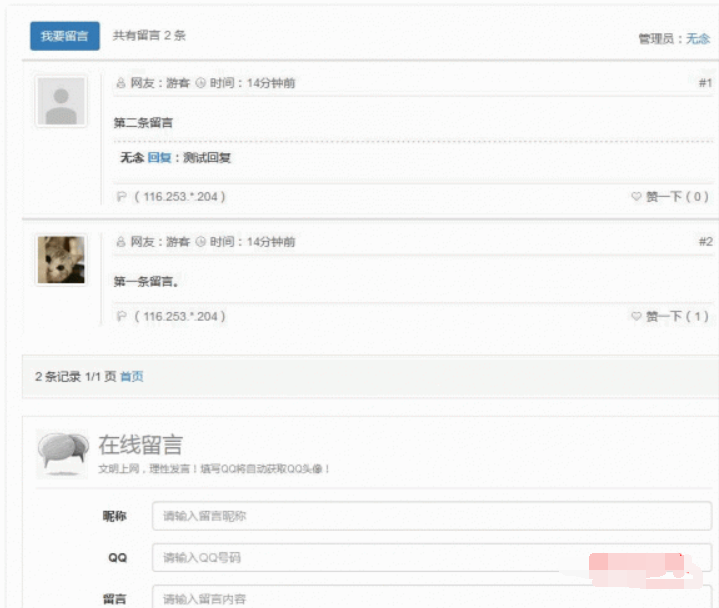
Task: Click the 回复 link in the admin reply
Action: [x=158, y=158]
